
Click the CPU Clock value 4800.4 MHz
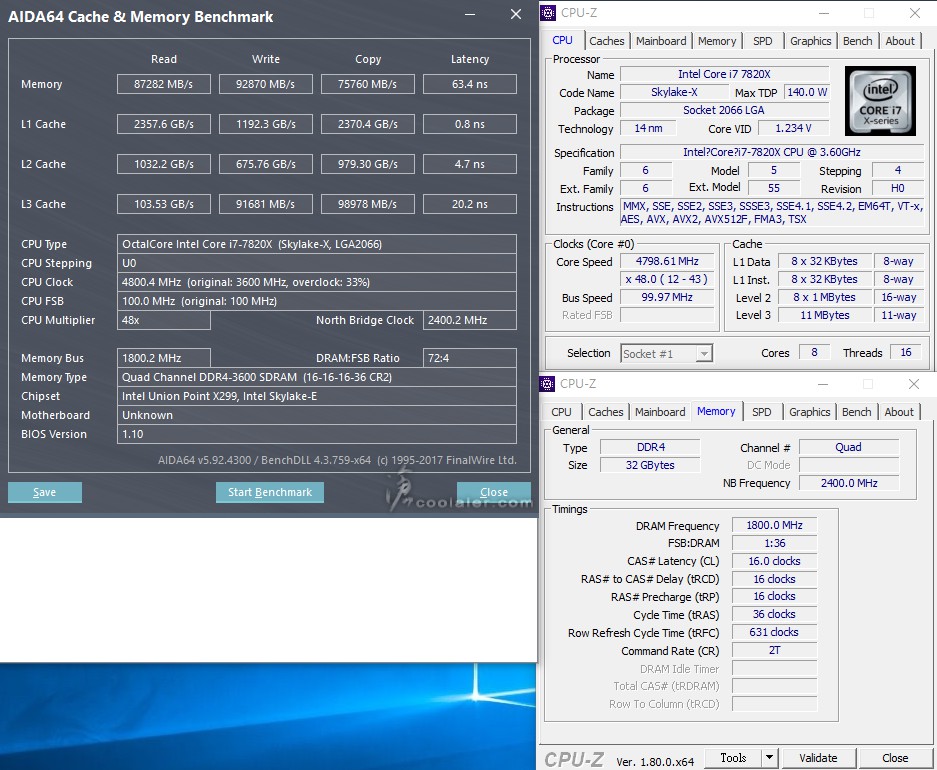coord(317,282)
